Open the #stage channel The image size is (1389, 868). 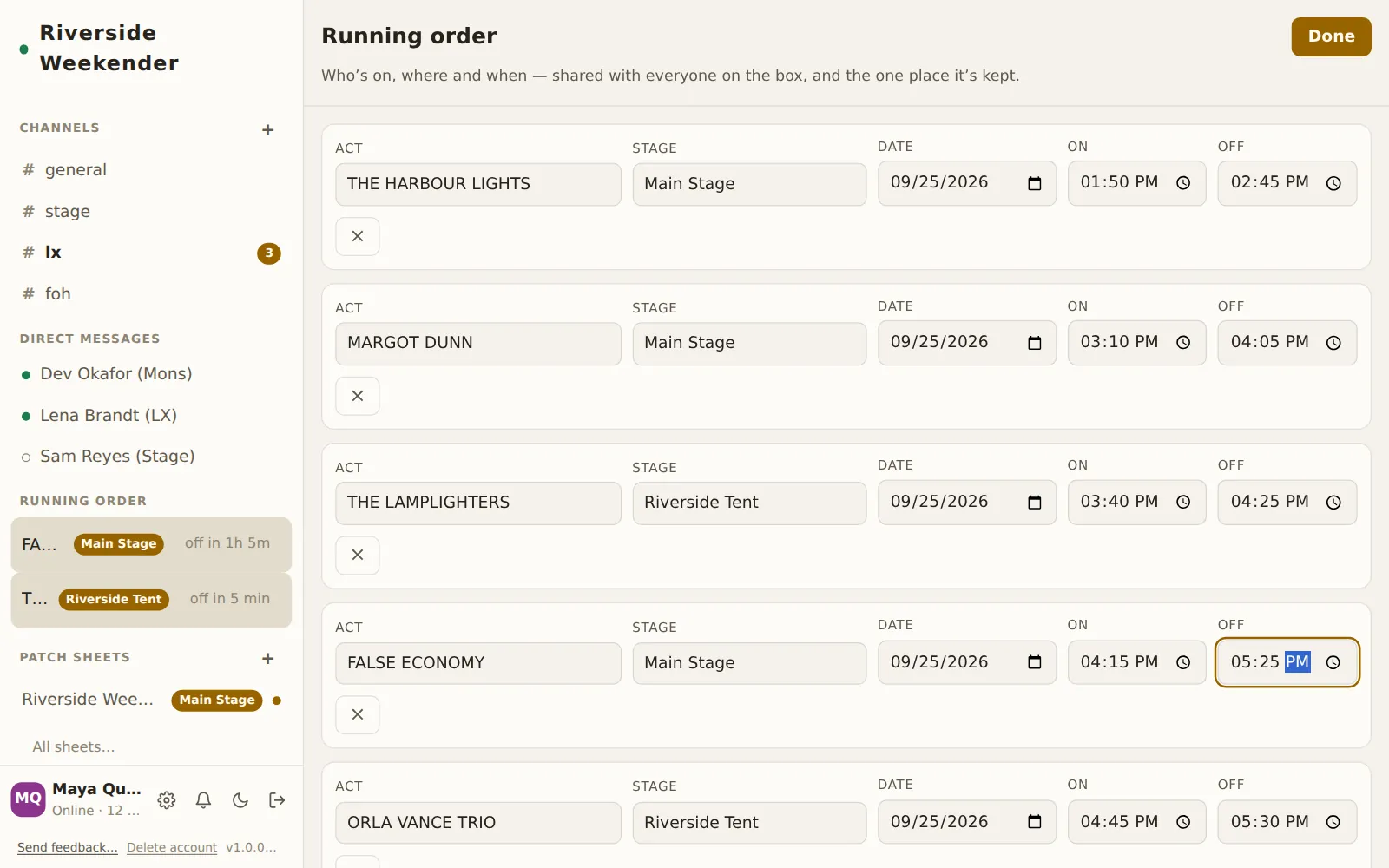[151, 212]
